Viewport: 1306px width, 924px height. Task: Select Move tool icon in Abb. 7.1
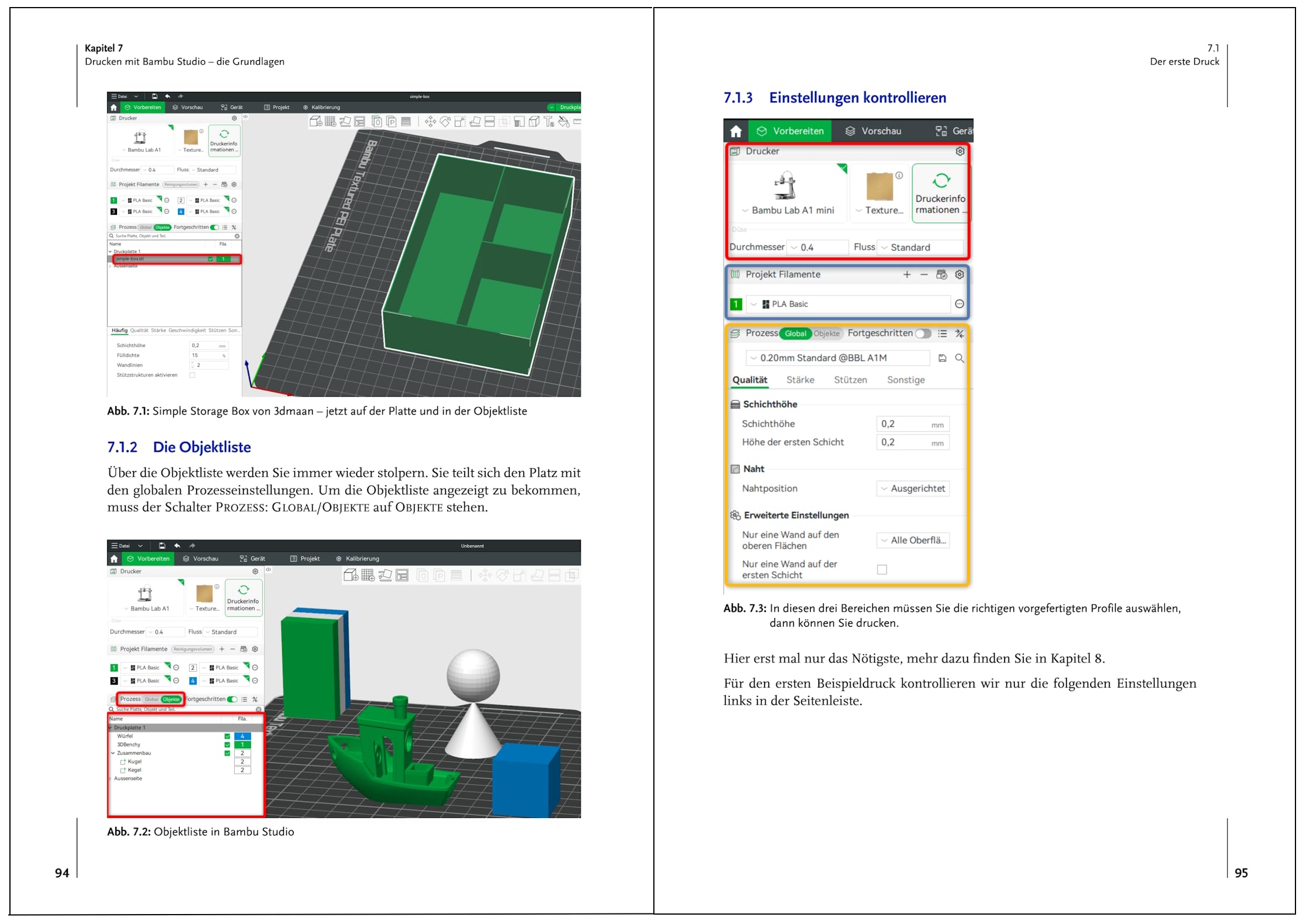[430, 122]
